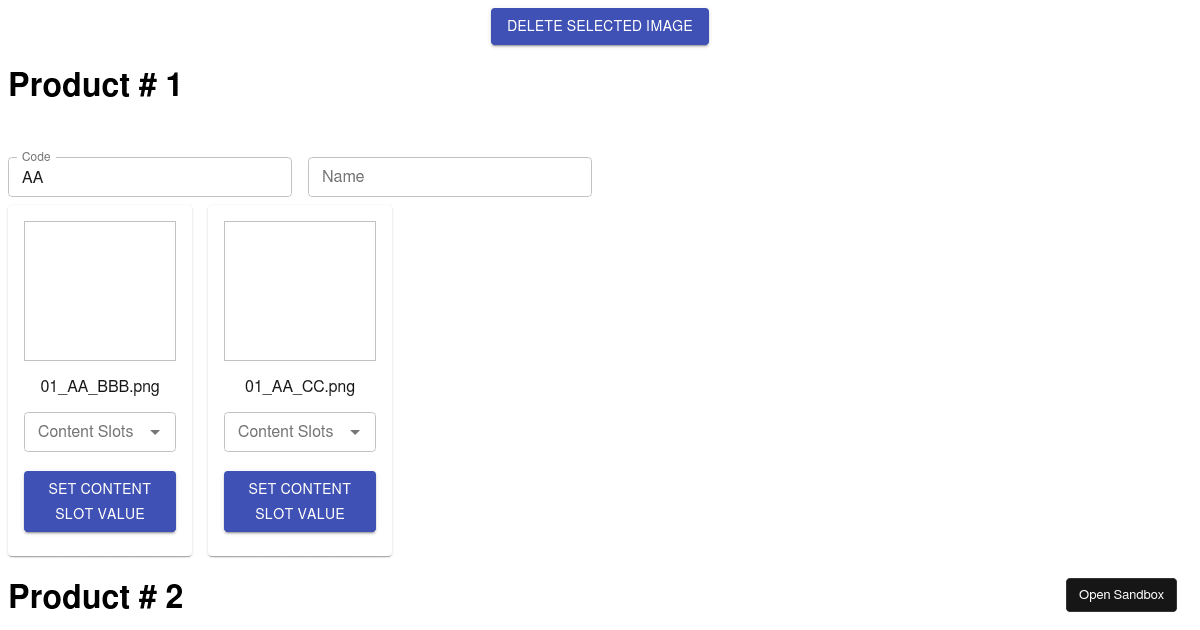Click into the Name text field
This screenshot has width=1200, height=630.
pyautogui.click(x=450, y=177)
